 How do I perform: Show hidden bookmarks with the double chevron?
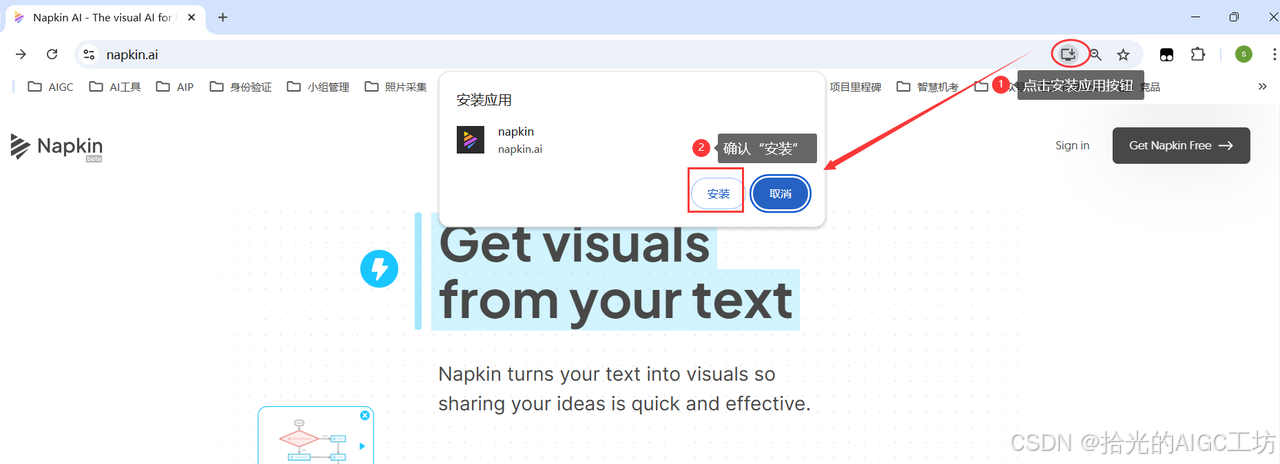[x=1262, y=87]
